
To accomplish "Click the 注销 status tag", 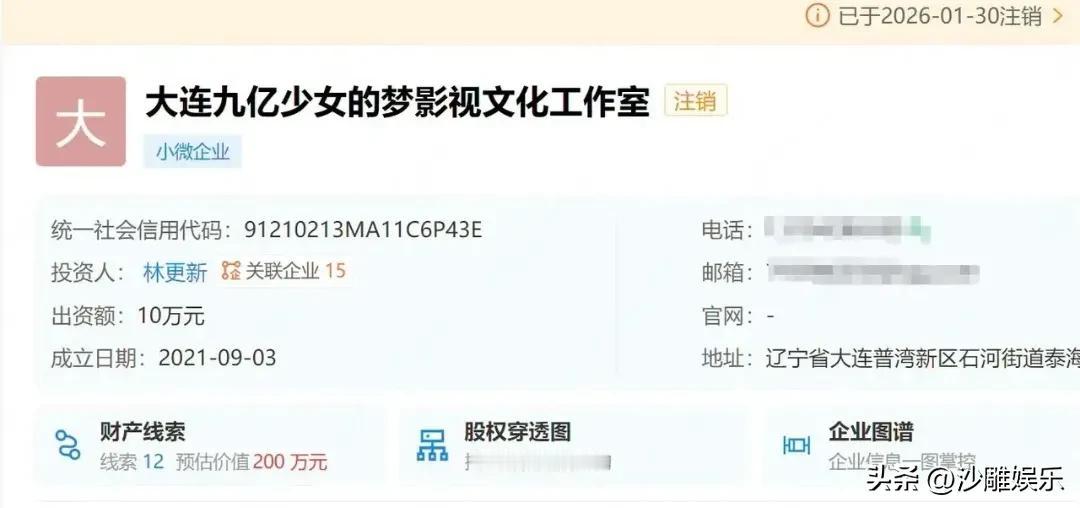I will 695,102.
